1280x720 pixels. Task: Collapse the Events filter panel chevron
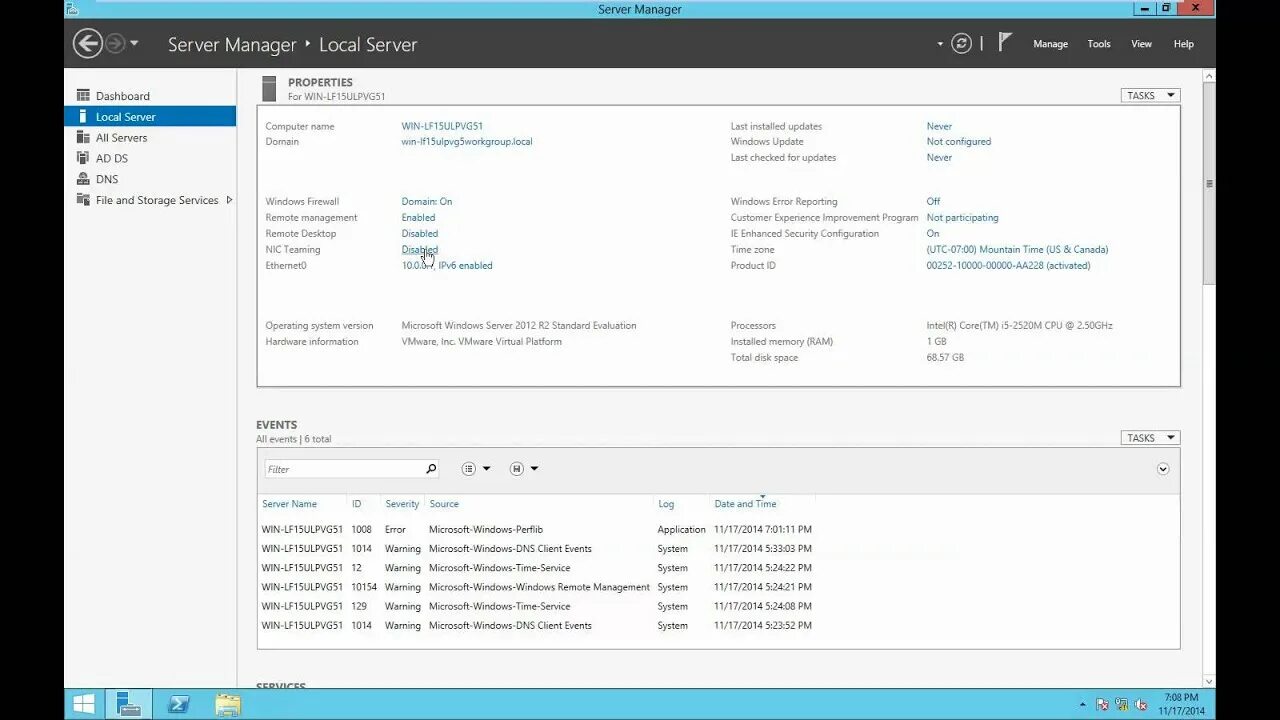[x=1162, y=468]
